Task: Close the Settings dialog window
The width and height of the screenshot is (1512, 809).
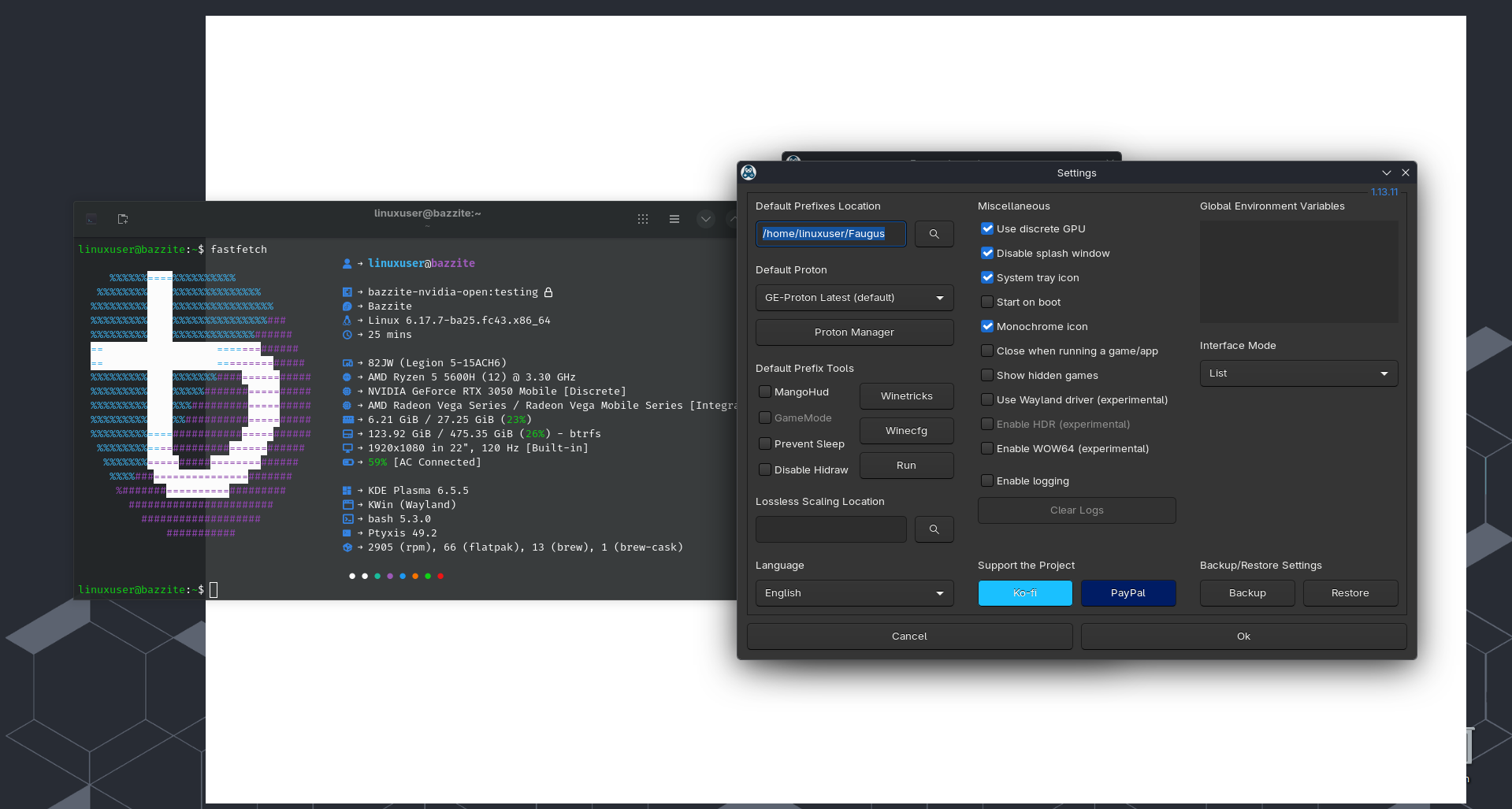Action: [1406, 173]
